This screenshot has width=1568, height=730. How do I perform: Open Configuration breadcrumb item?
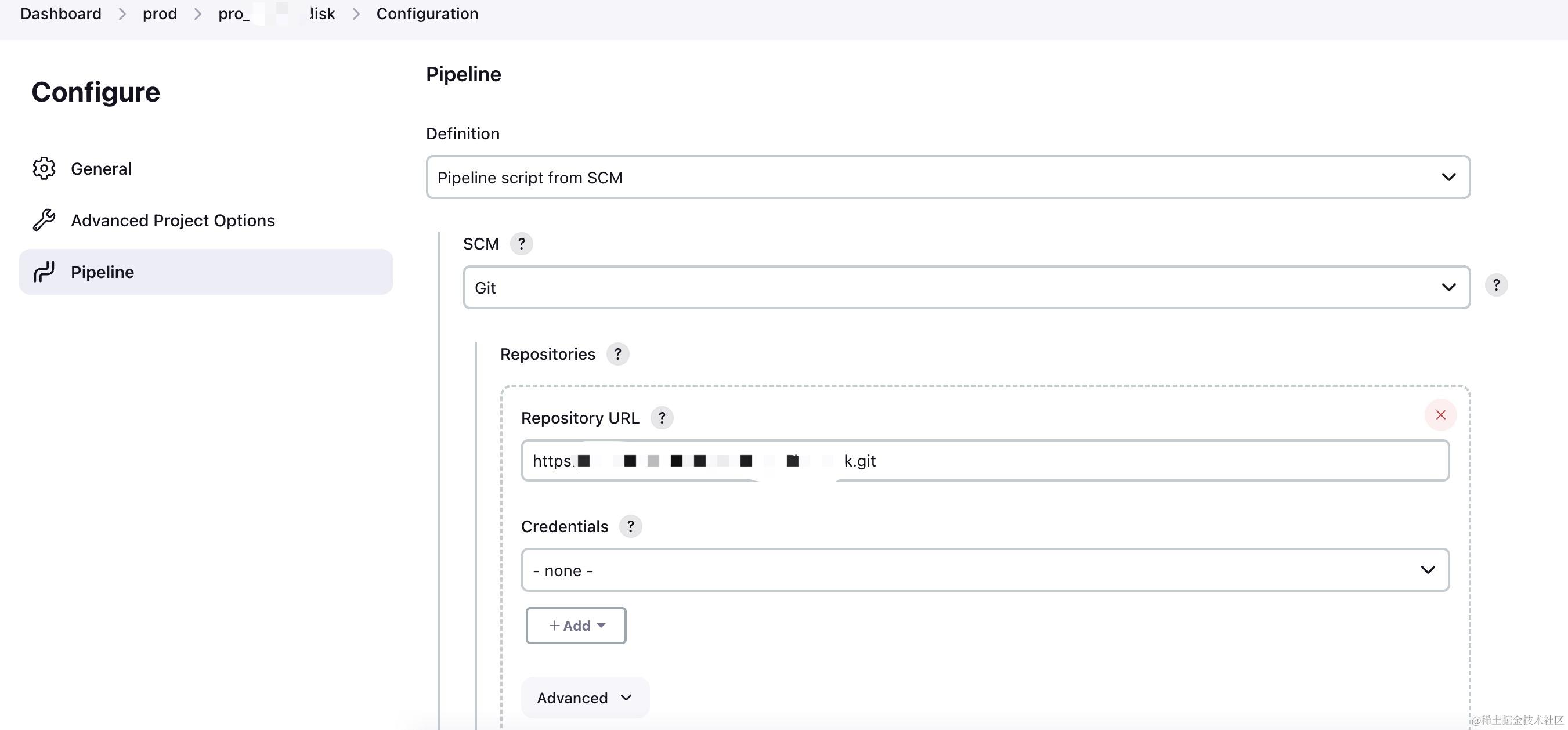pos(427,13)
